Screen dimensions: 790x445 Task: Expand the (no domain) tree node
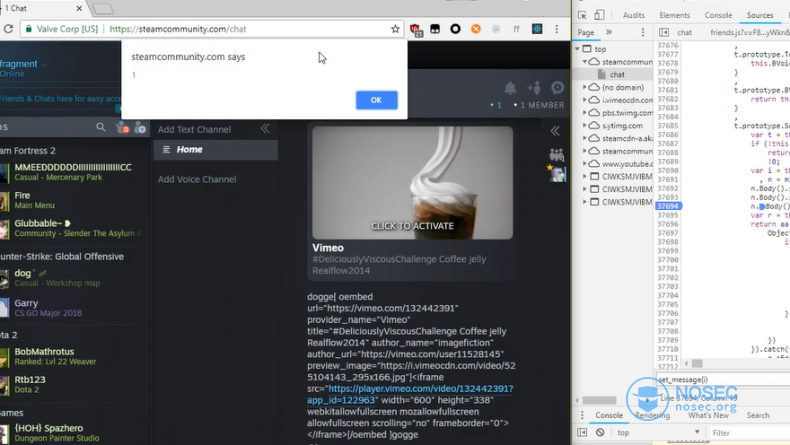point(584,87)
